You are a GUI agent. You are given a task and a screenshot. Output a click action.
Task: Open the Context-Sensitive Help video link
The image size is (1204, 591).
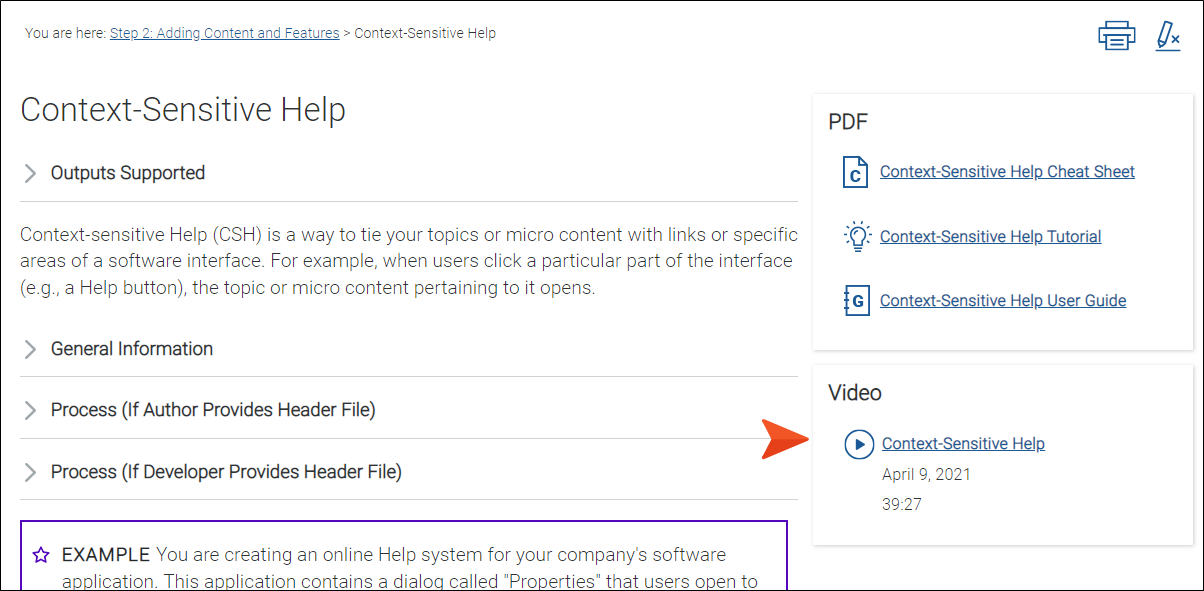pos(963,444)
